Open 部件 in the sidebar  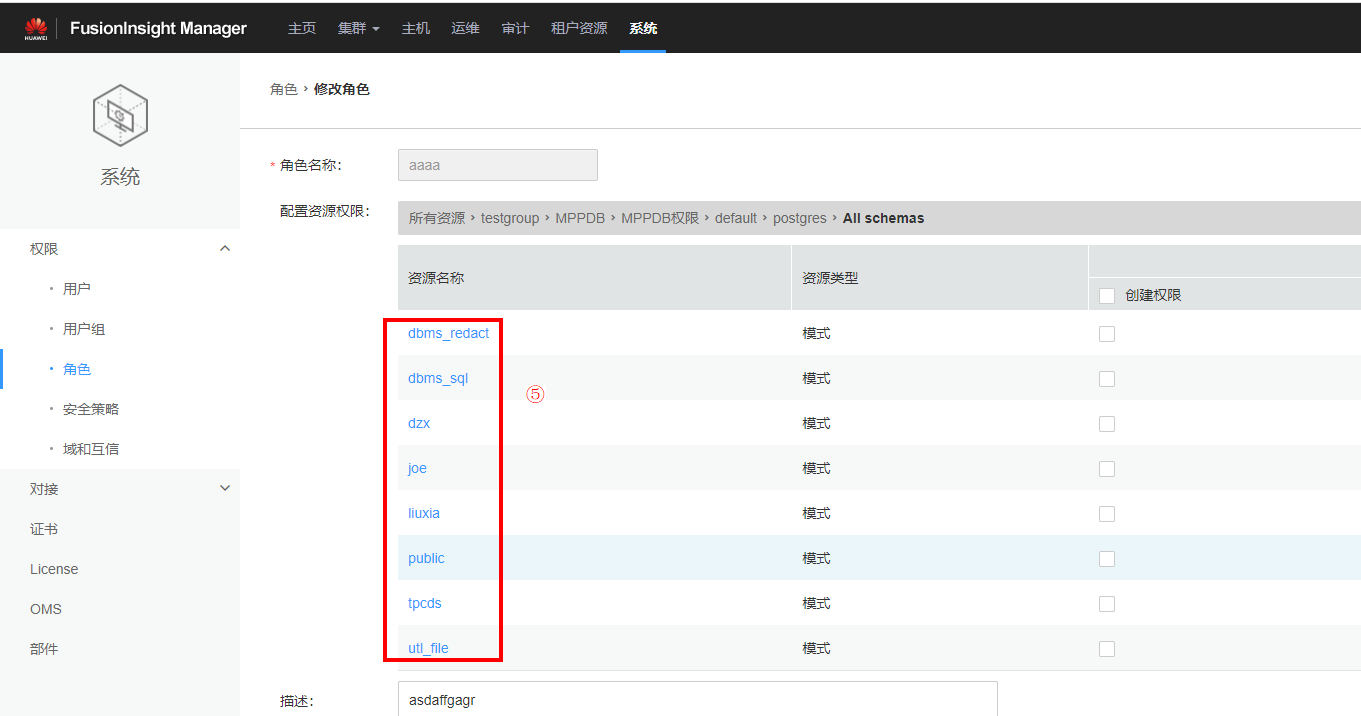click(x=44, y=649)
